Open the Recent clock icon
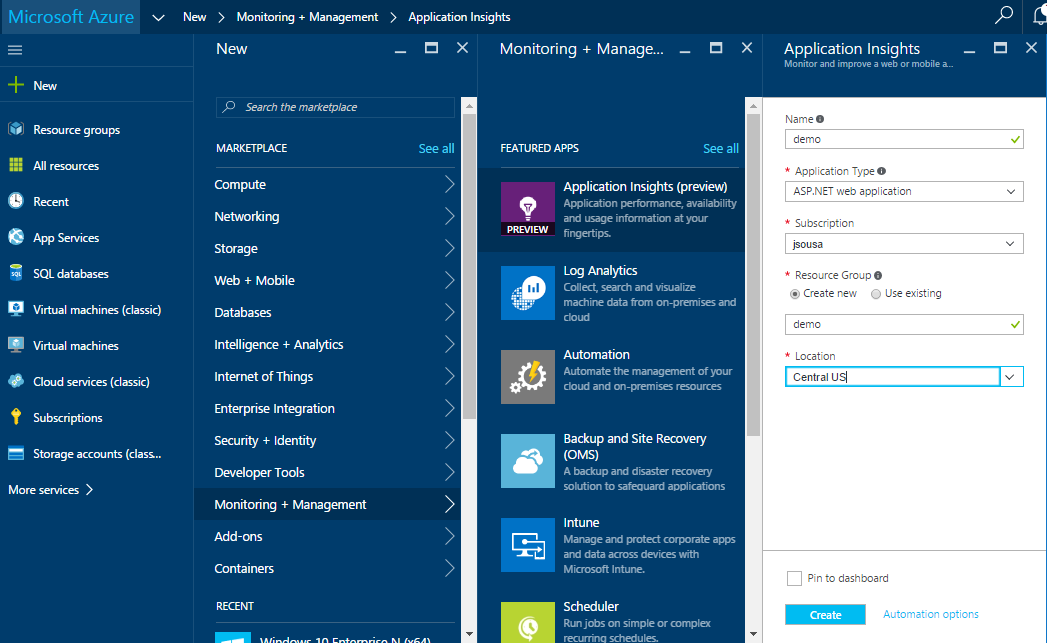Viewport: 1047px width, 643px height. pos(16,201)
